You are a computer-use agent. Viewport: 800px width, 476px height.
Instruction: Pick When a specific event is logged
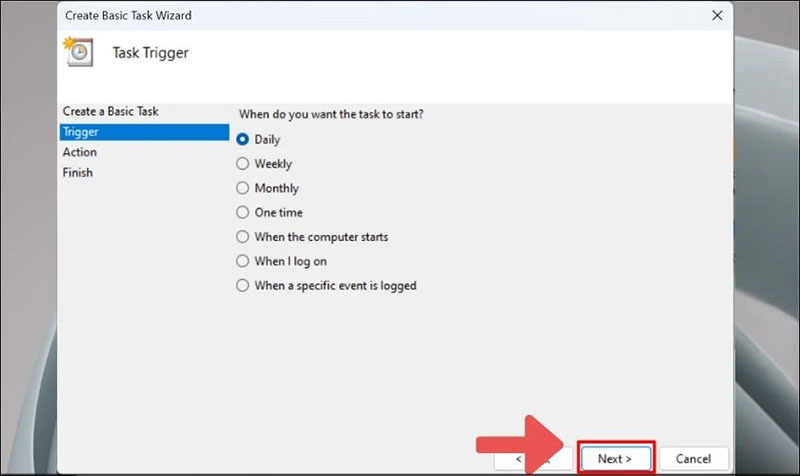click(x=242, y=285)
